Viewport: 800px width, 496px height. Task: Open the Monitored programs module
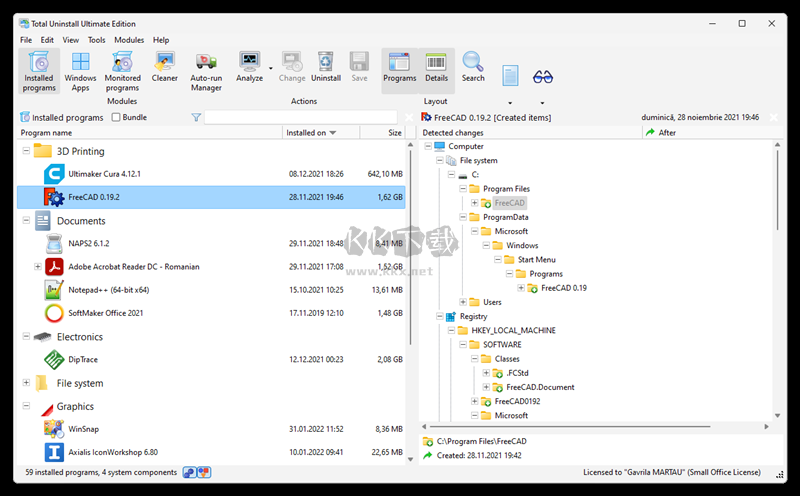[122, 71]
